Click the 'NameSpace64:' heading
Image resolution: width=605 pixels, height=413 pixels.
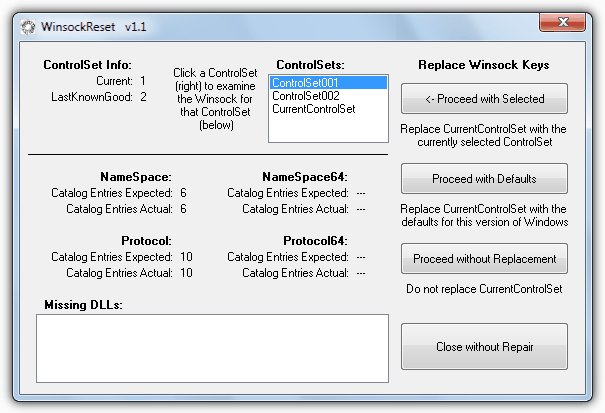(305, 177)
